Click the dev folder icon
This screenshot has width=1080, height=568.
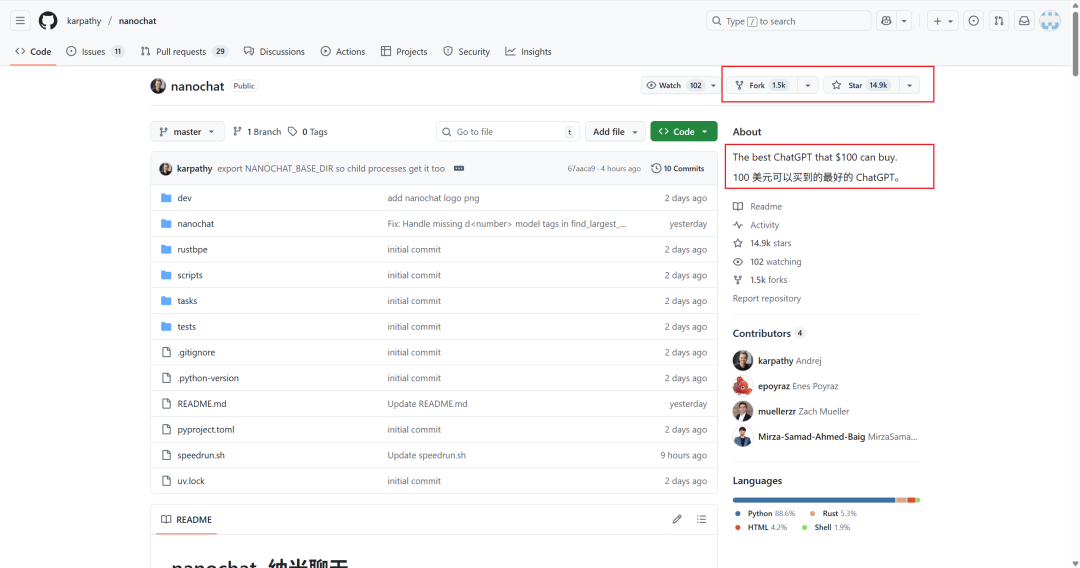pyautogui.click(x=166, y=198)
